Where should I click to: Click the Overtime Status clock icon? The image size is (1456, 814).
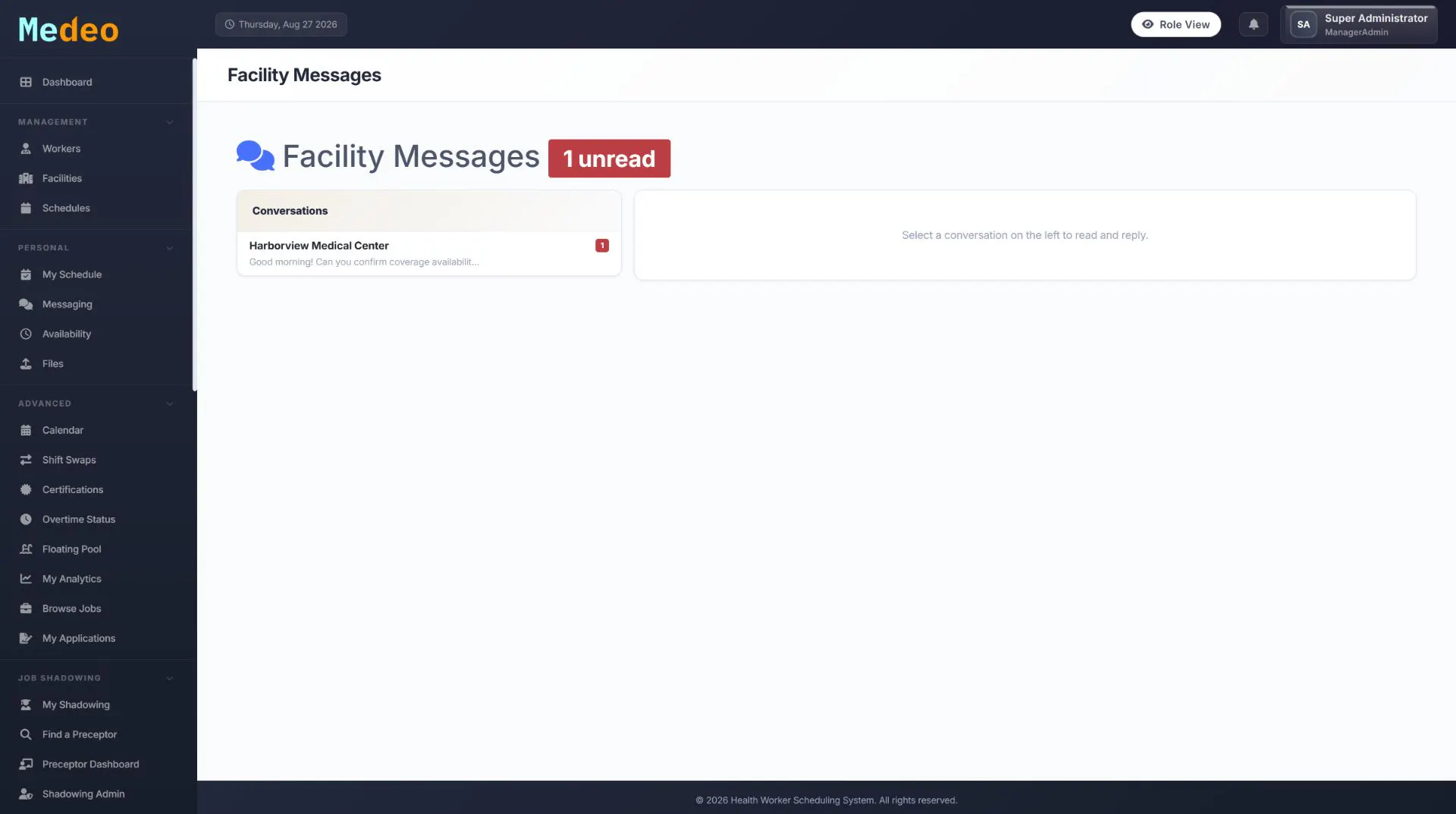[26, 520]
